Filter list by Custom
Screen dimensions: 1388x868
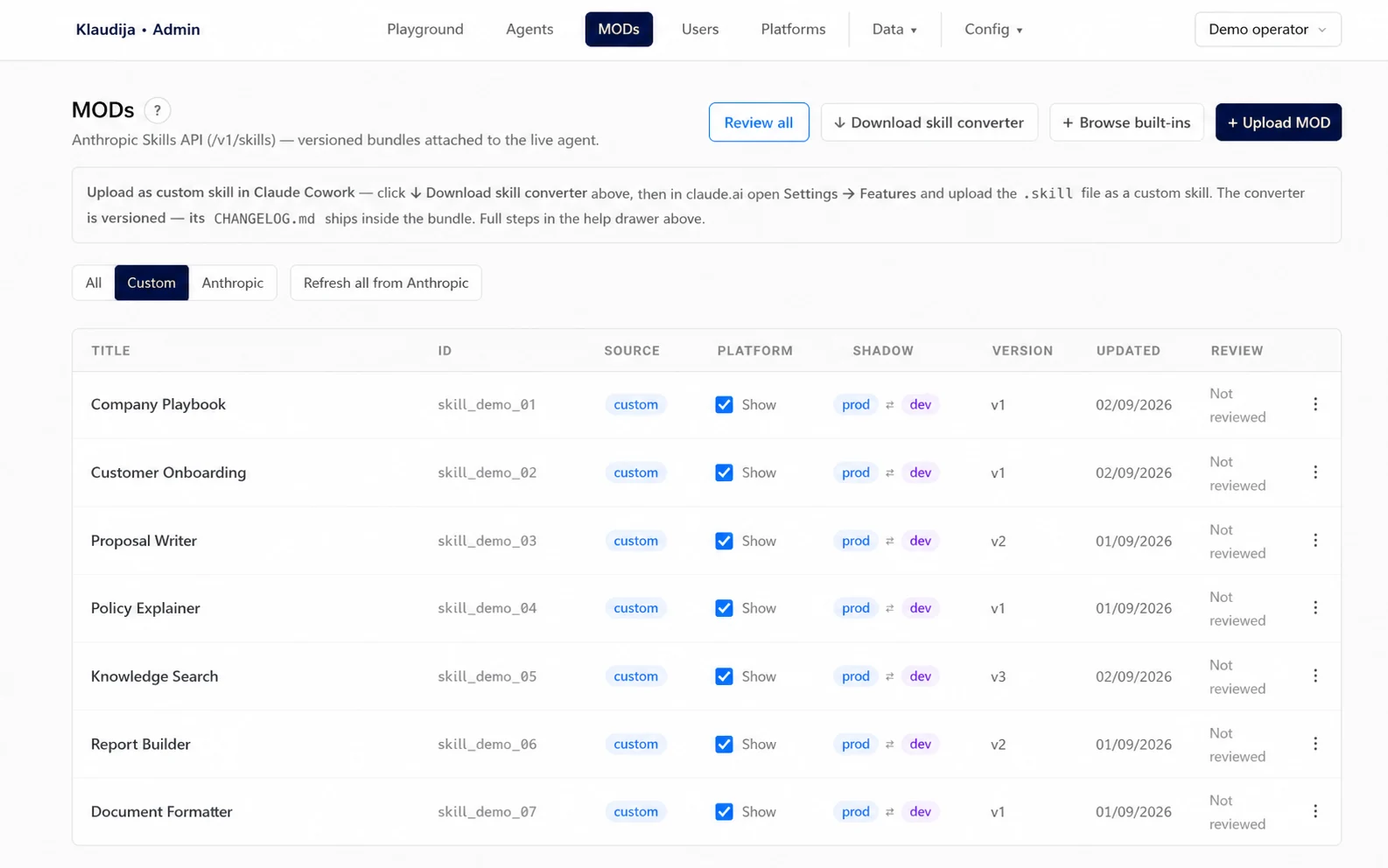[x=151, y=283]
